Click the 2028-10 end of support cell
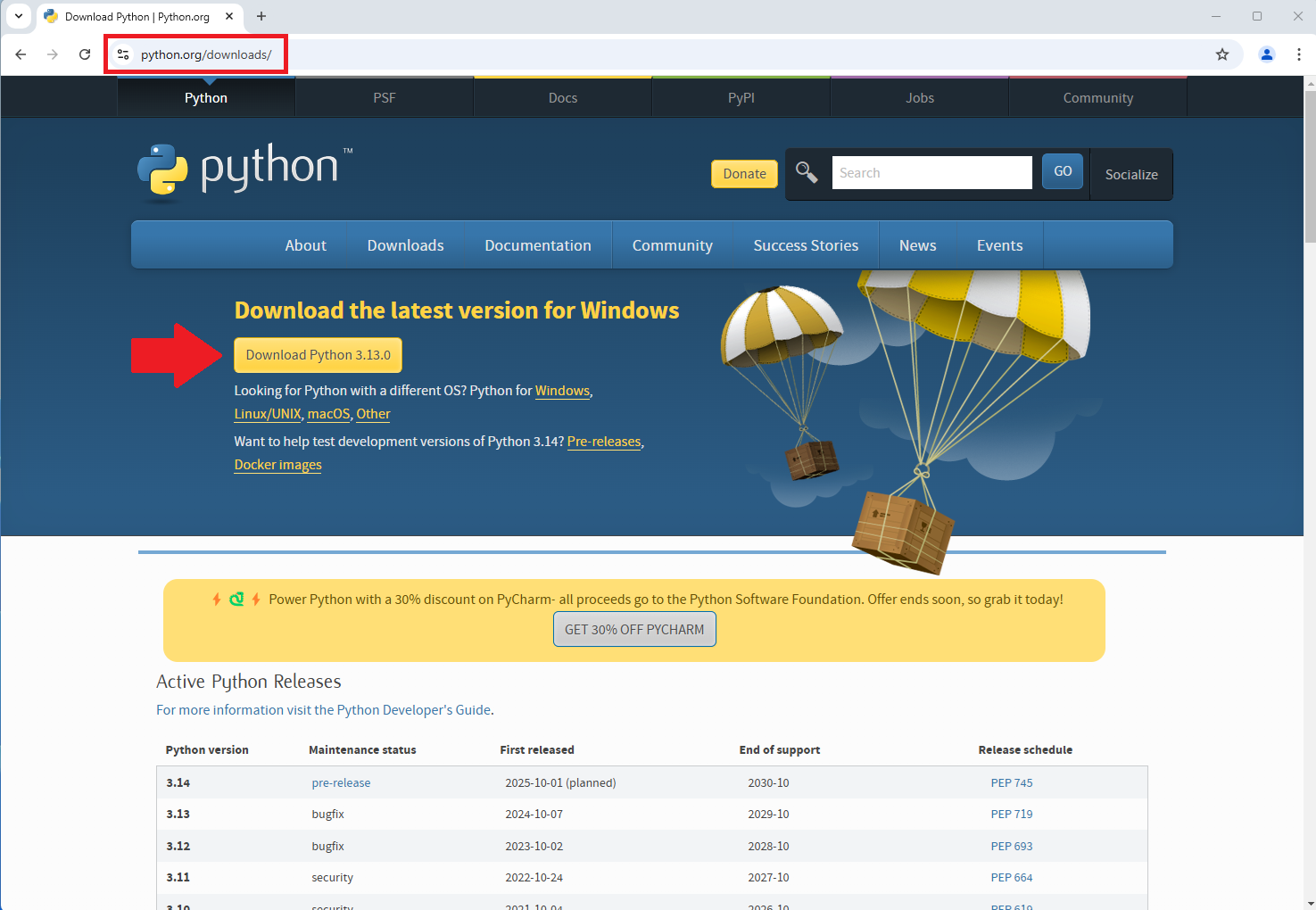 (768, 846)
